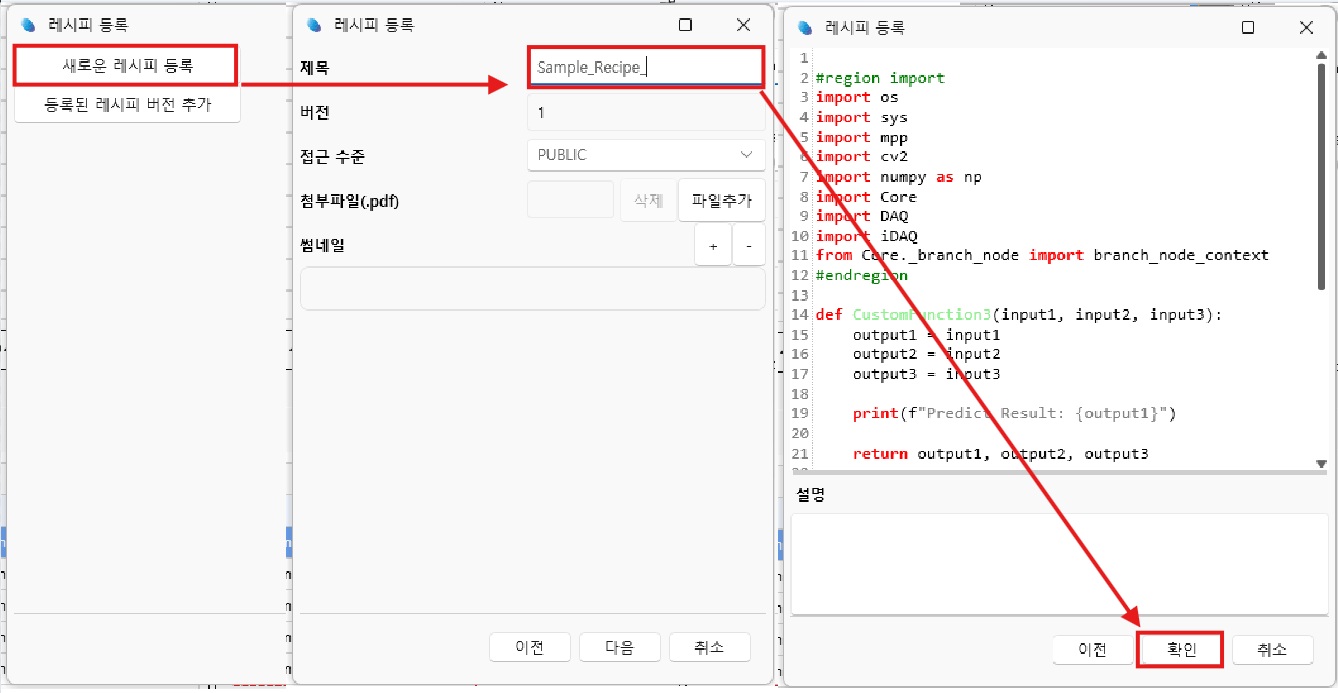
Task: Click the empty 첨부파일(.pdf) path box
Action: (x=569, y=200)
